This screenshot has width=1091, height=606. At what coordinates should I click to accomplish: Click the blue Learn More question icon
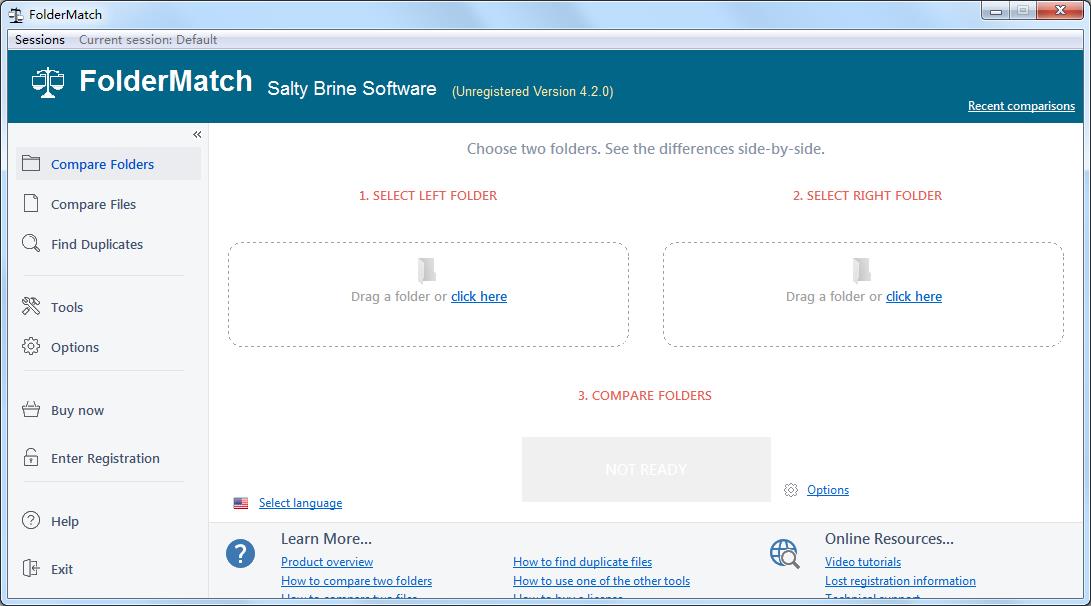[x=241, y=554]
